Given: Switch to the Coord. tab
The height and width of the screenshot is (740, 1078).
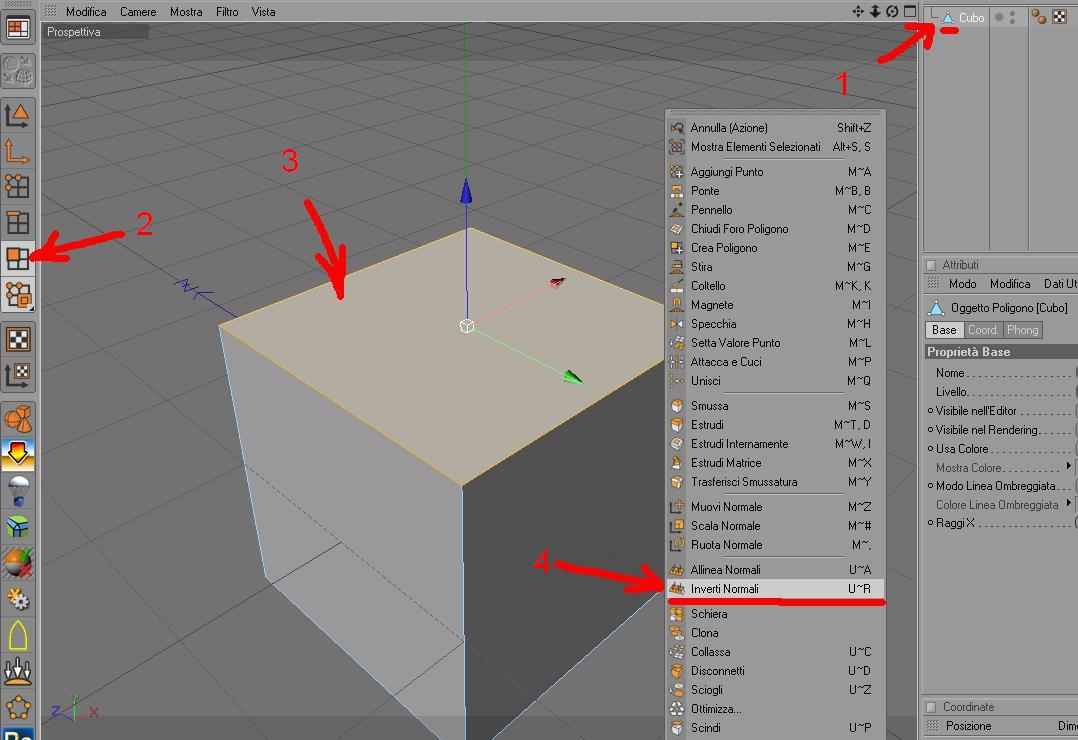Looking at the screenshot, I should coord(982,330).
